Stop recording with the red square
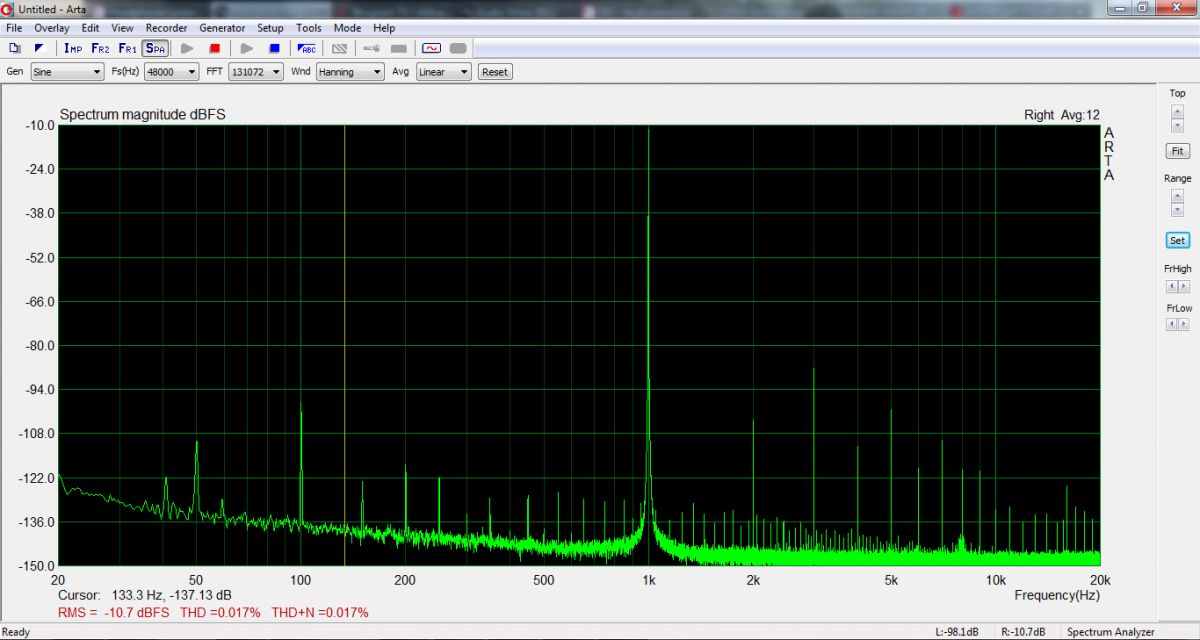Image resolution: width=1200 pixels, height=640 pixels. [214, 48]
